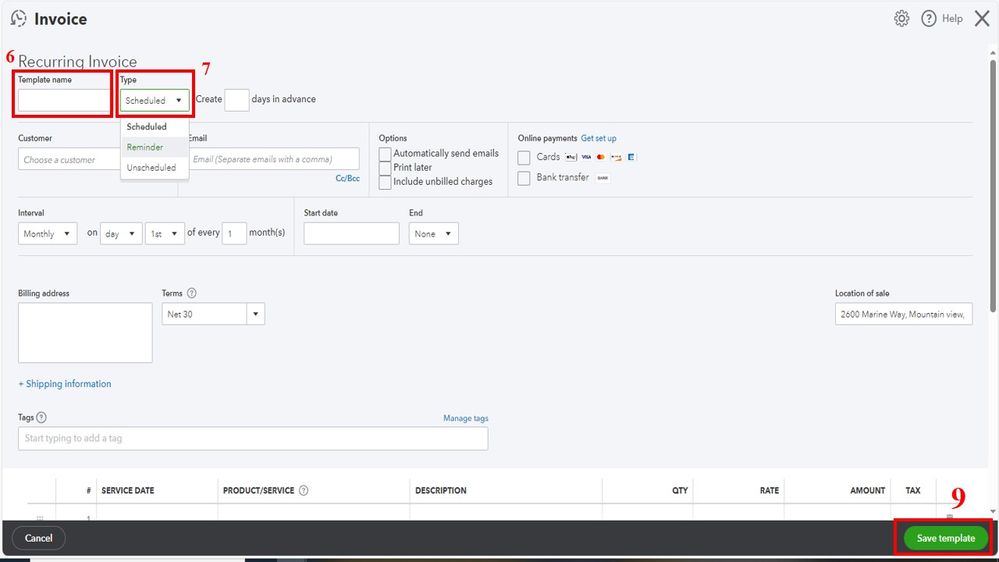Image resolution: width=999 pixels, height=562 pixels.
Task: Check the Print later option
Action: (385, 168)
